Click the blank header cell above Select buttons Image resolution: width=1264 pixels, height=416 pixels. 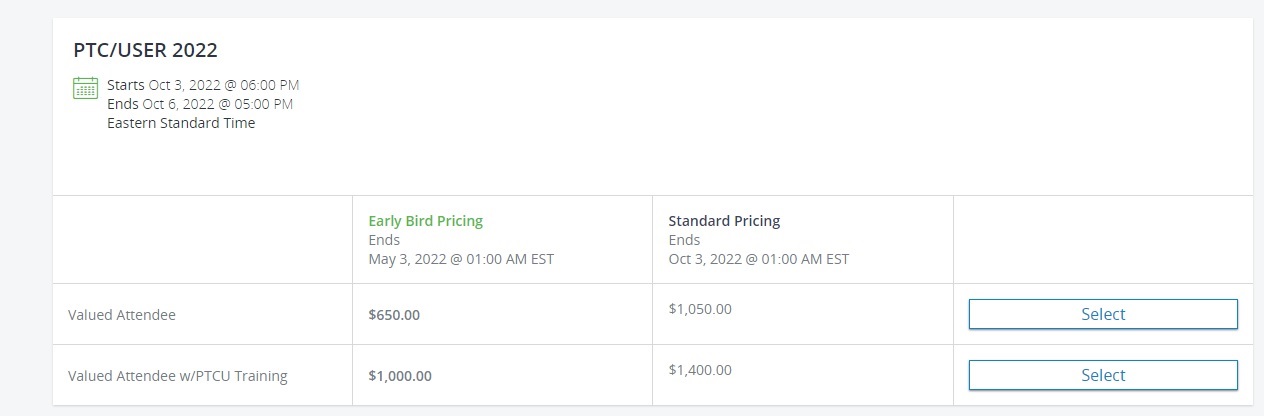click(1102, 240)
